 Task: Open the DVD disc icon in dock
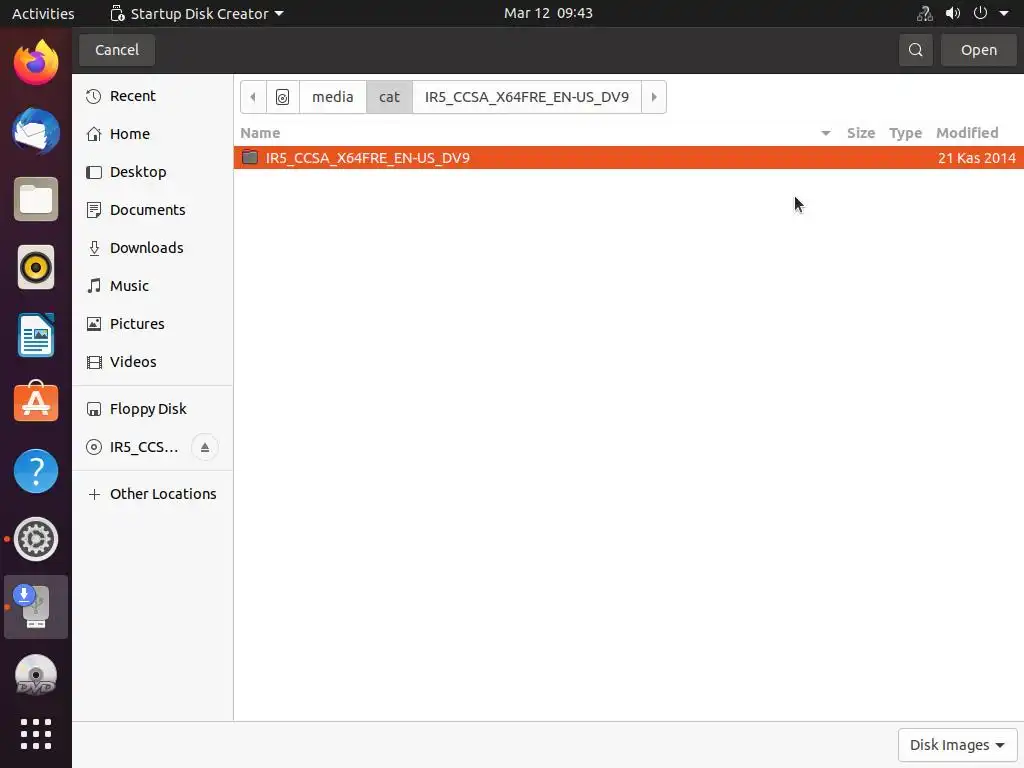point(36,675)
